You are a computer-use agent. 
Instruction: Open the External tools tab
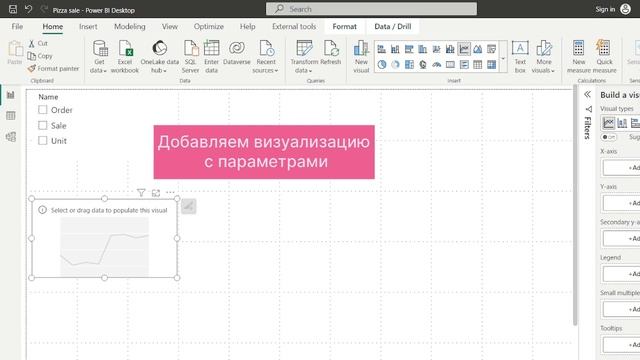(294, 27)
